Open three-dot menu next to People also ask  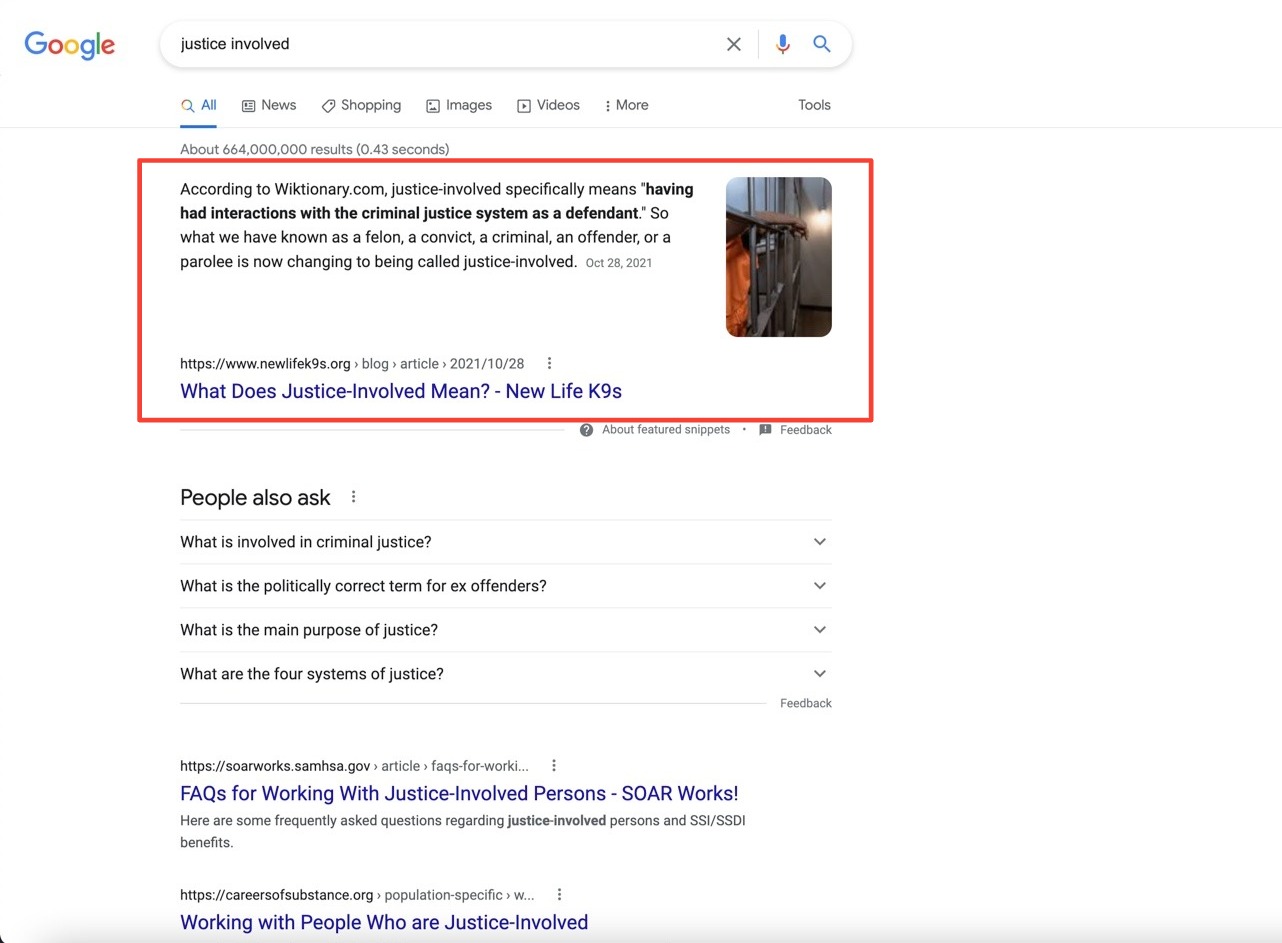(x=353, y=497)
